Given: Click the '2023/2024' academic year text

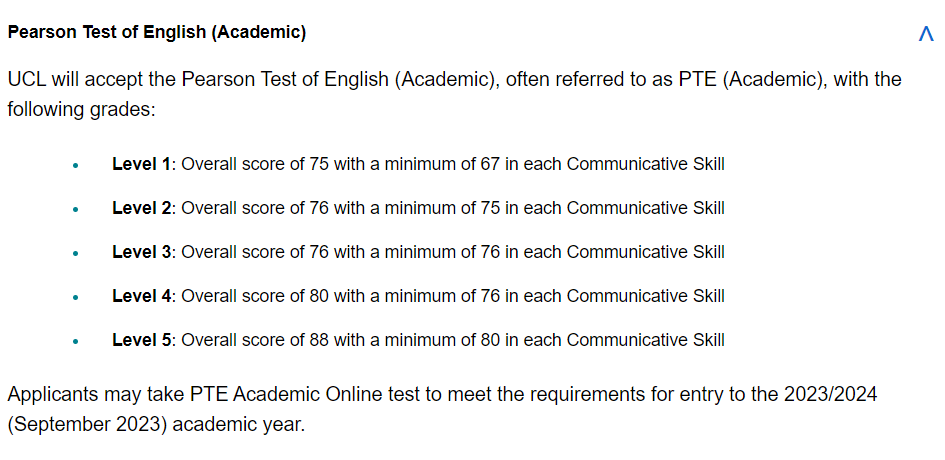Looking at the screenshot, I should [x=830, y=394].
